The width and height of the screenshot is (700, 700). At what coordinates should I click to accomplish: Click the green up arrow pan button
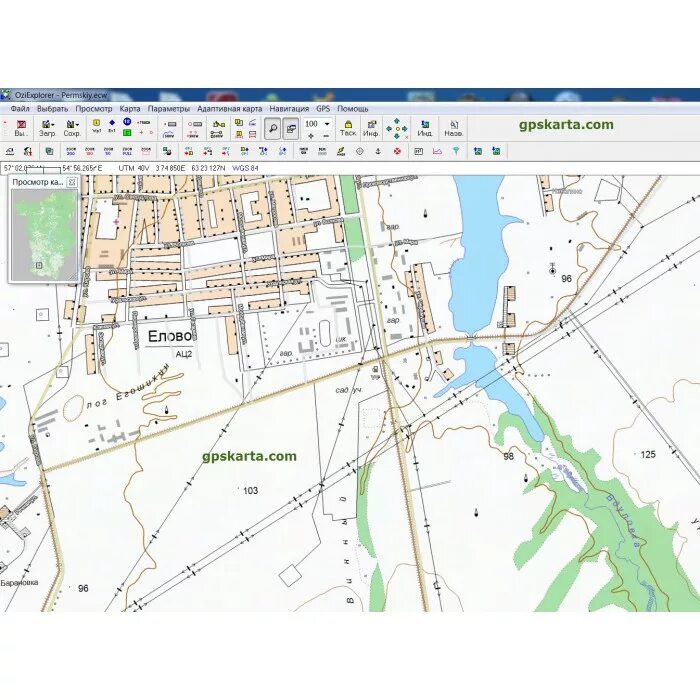pos(396,121)
